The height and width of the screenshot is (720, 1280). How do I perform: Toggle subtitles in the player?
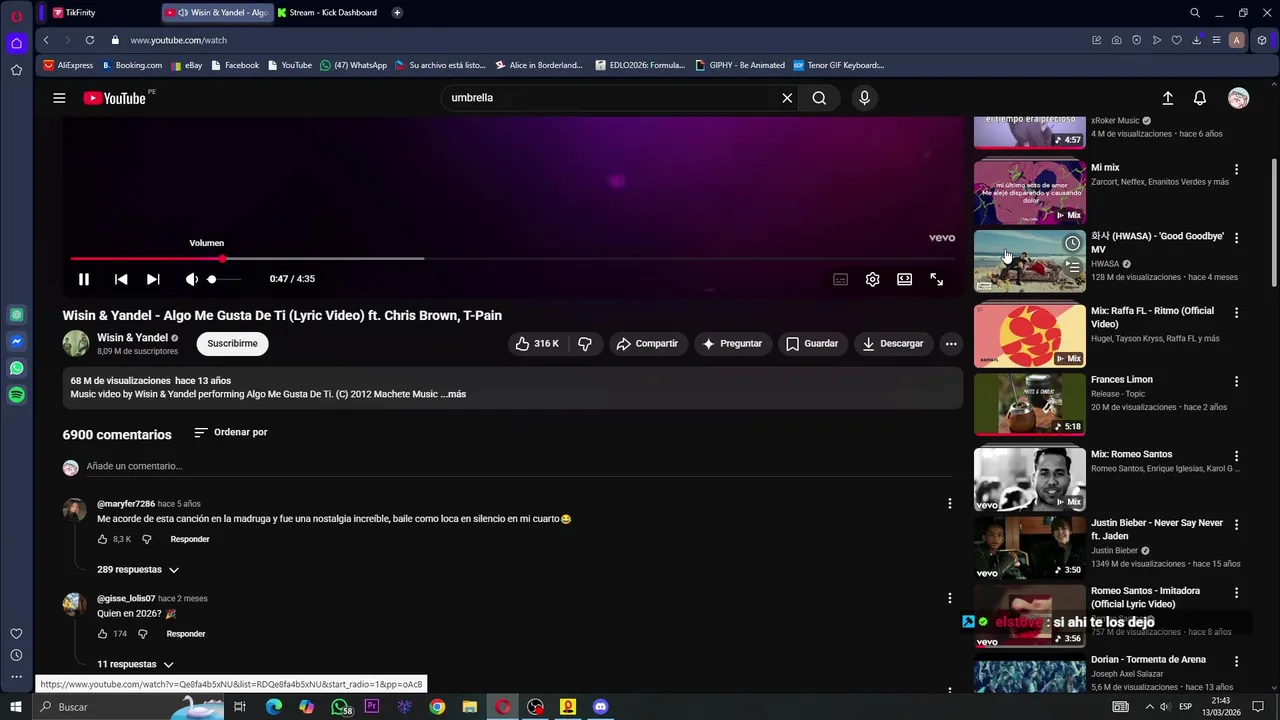point(841,280)
